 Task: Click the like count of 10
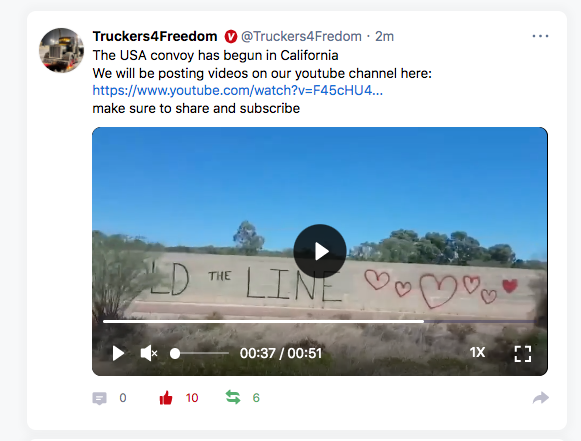tap(192, 398)
